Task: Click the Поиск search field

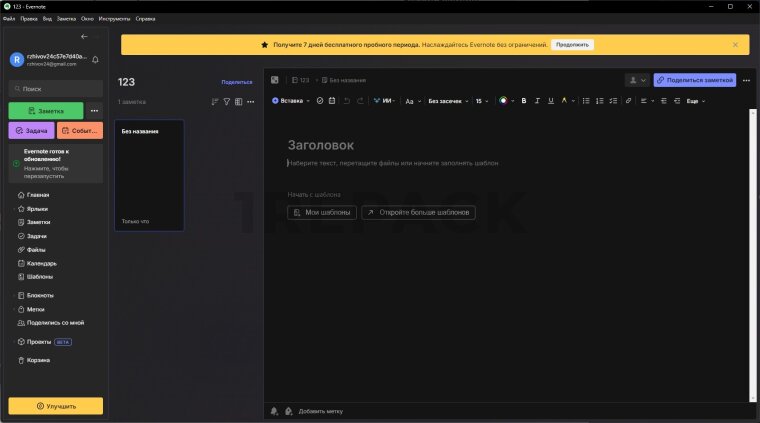Action: (55, 88)
